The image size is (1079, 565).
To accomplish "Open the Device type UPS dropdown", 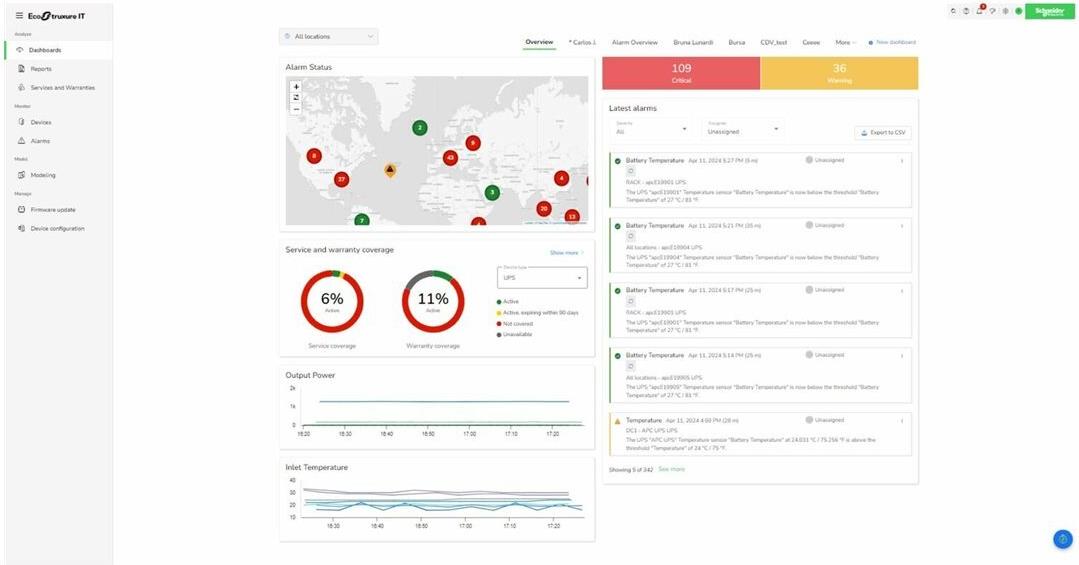I will pos(542,277).
